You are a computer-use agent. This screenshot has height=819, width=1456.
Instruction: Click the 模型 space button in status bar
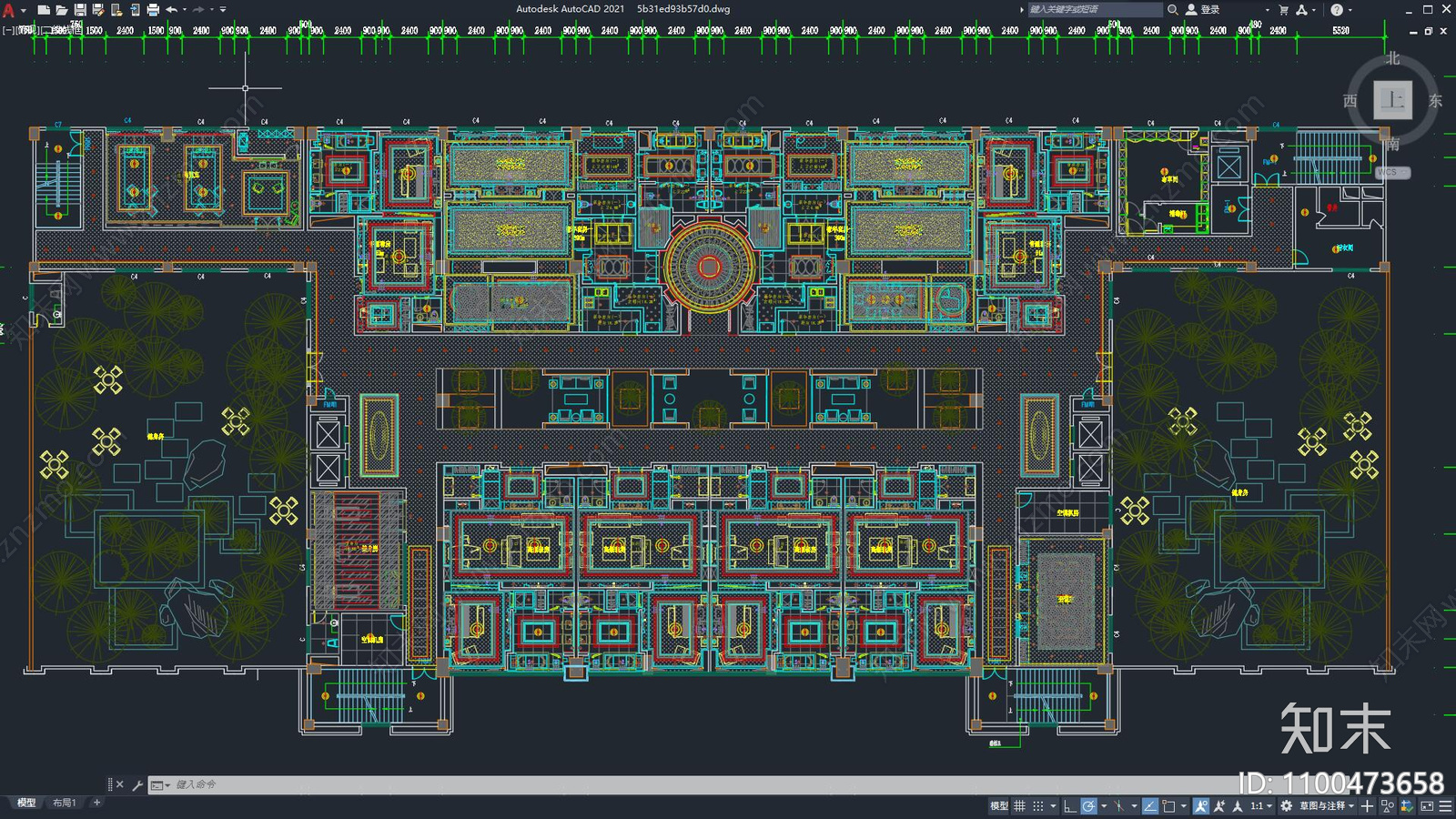click(999, 806)
